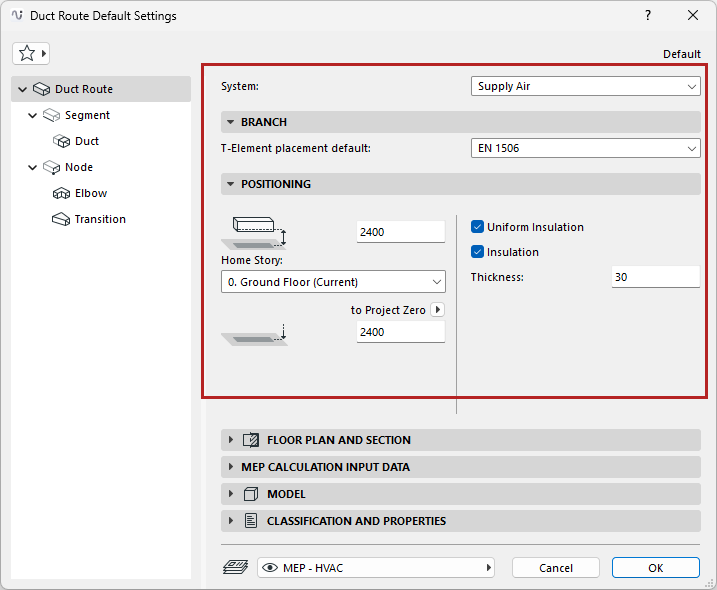Screen dimensions: 717x590
Task: Click the elevation to project zero diagram icon
Action: pyautogui.click(x=255, y=335)
